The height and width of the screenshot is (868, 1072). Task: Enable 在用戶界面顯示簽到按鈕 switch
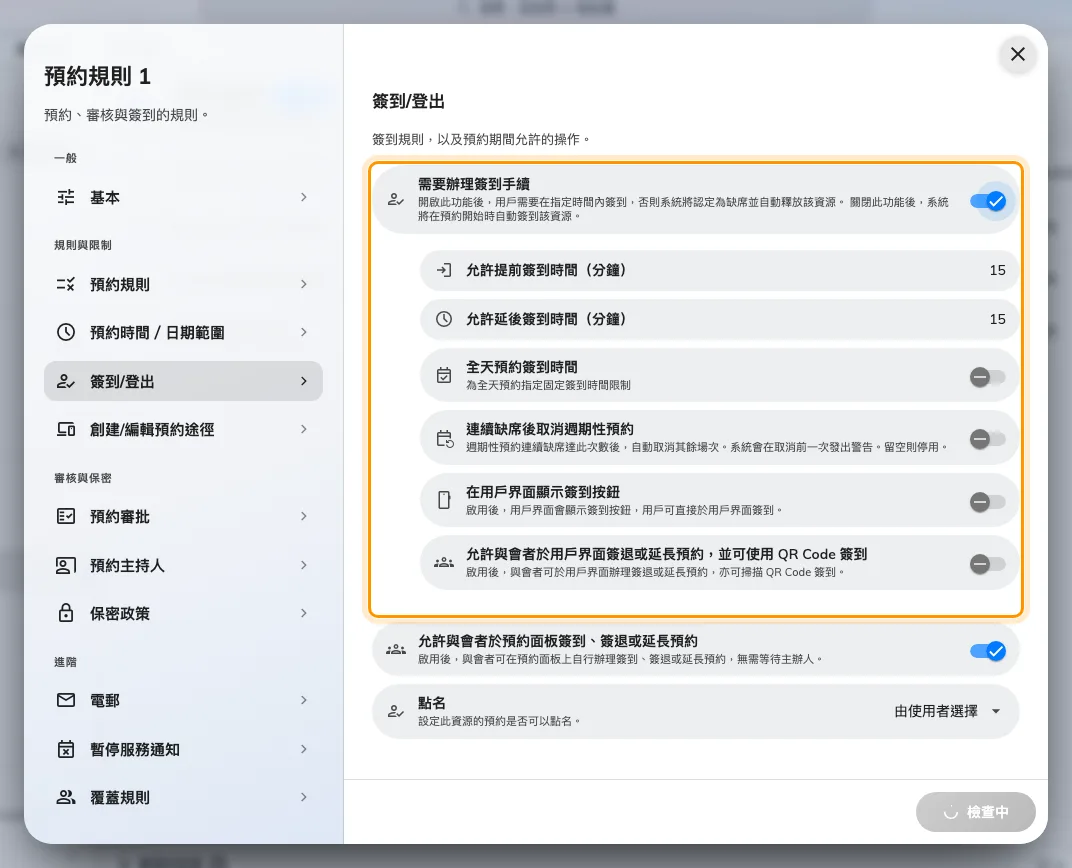point(988,502)
